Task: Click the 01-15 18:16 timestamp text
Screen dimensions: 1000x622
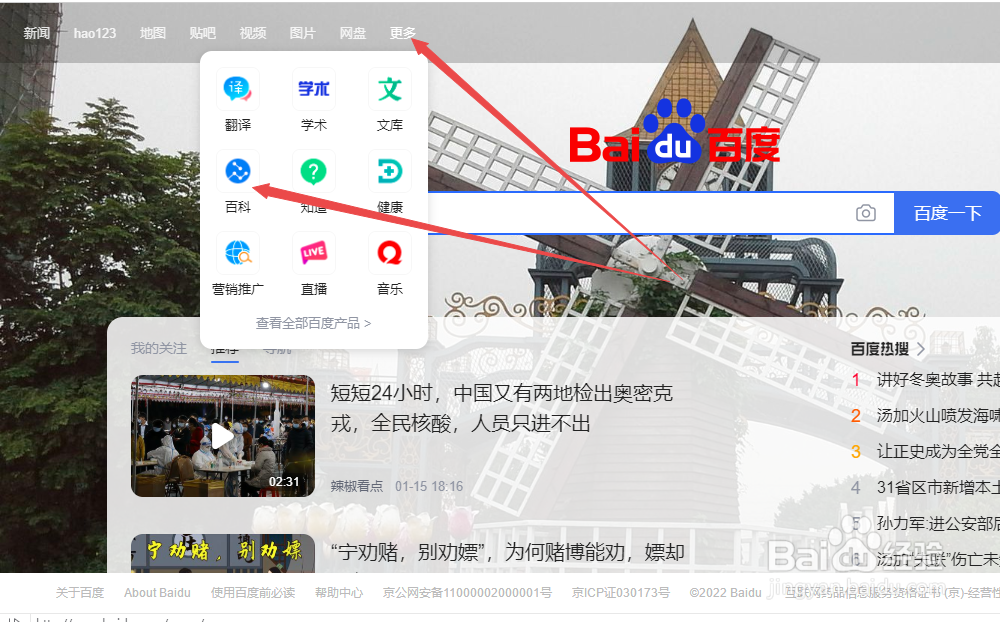Action: tap(429, 486)
